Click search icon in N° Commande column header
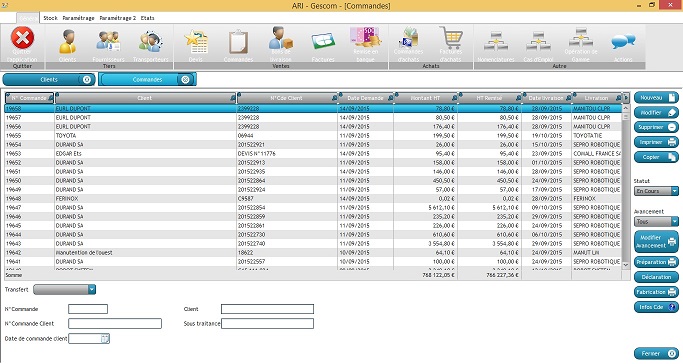Screen dimensions: 683x364 click(51, 98)
